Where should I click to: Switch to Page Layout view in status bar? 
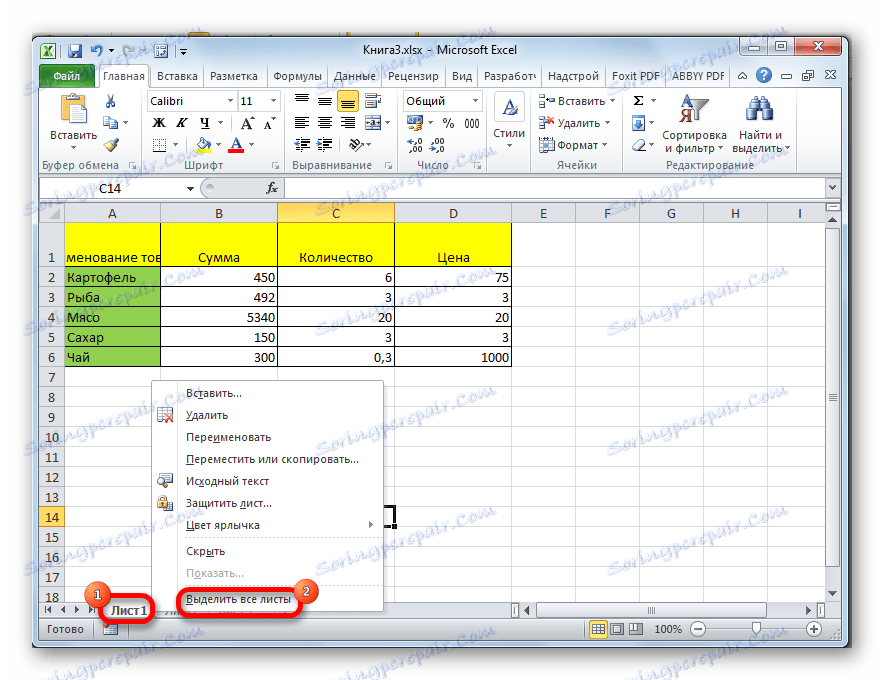[x=618, y=629]
